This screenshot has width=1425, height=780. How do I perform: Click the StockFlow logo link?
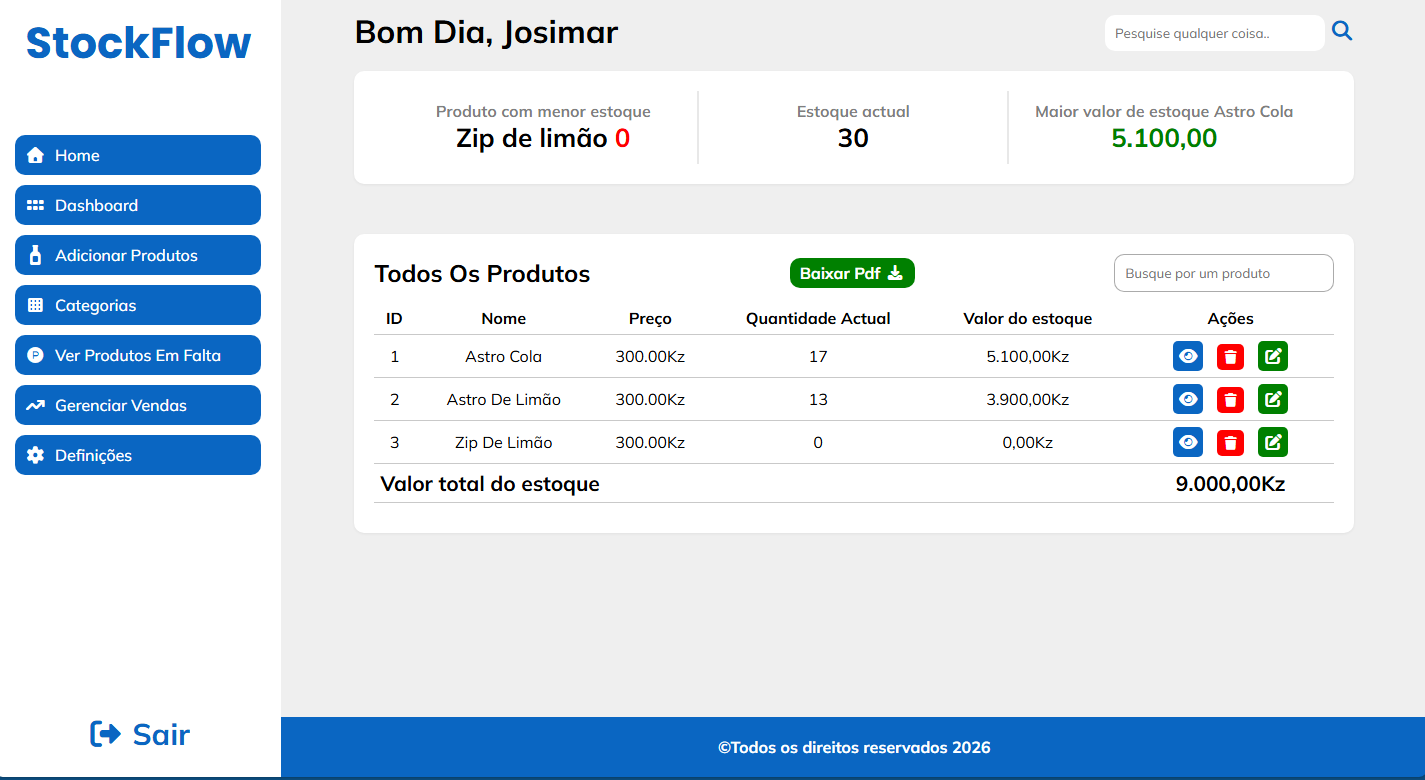[137, 42]
